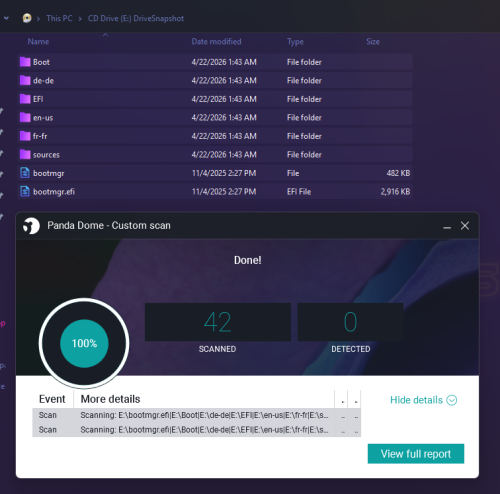Open the de-de folder icon

pyautogui.click(x=25, y=80)
